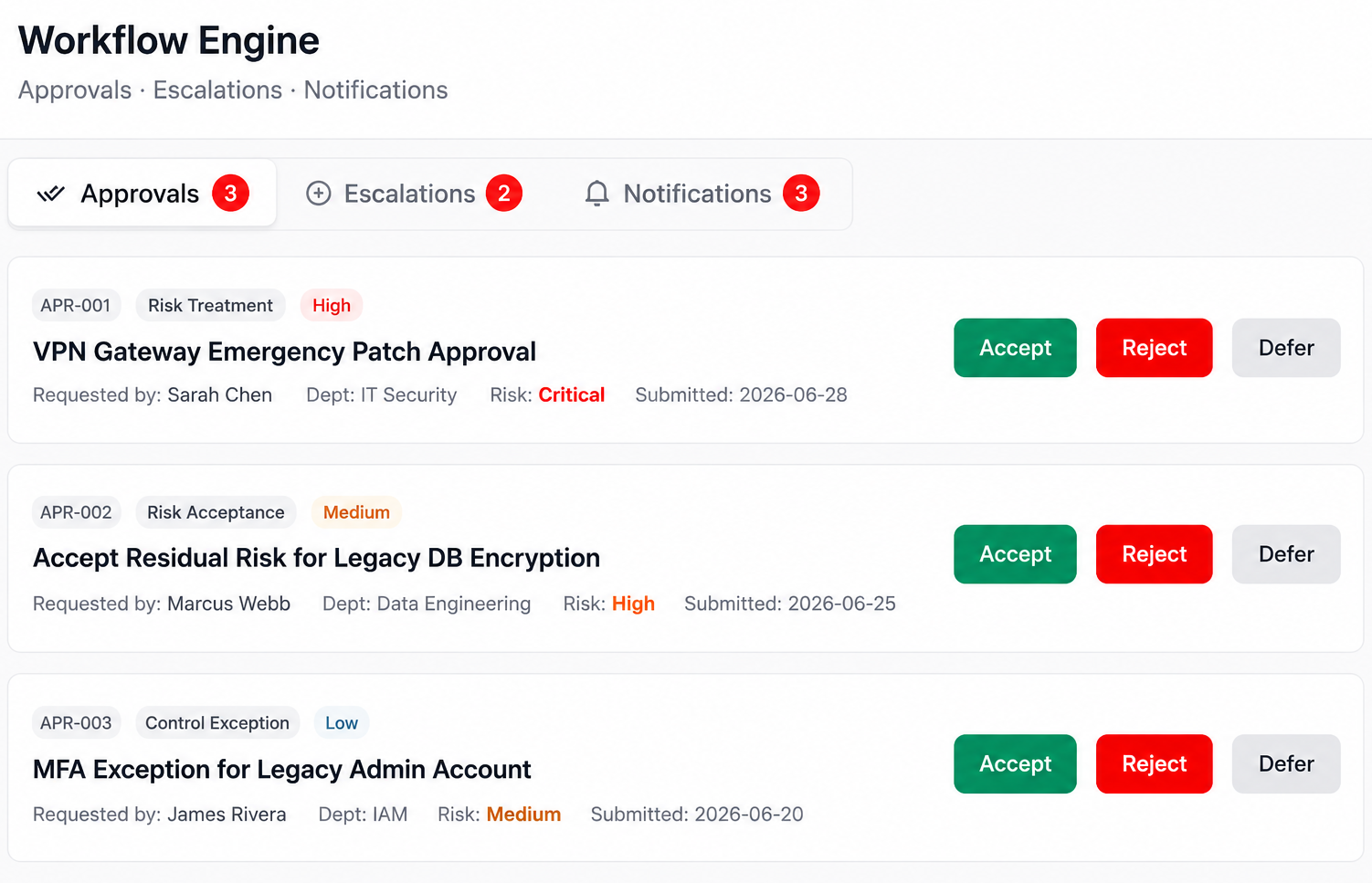Viewport: 1372px width, 883px height.
Task: Switch to the Approvals tab
Action: (x=142, y=193)
